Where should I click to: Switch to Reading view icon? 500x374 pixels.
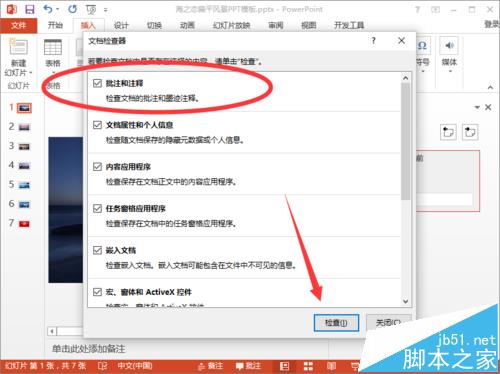pyautogui.click(x=331, y=366)
